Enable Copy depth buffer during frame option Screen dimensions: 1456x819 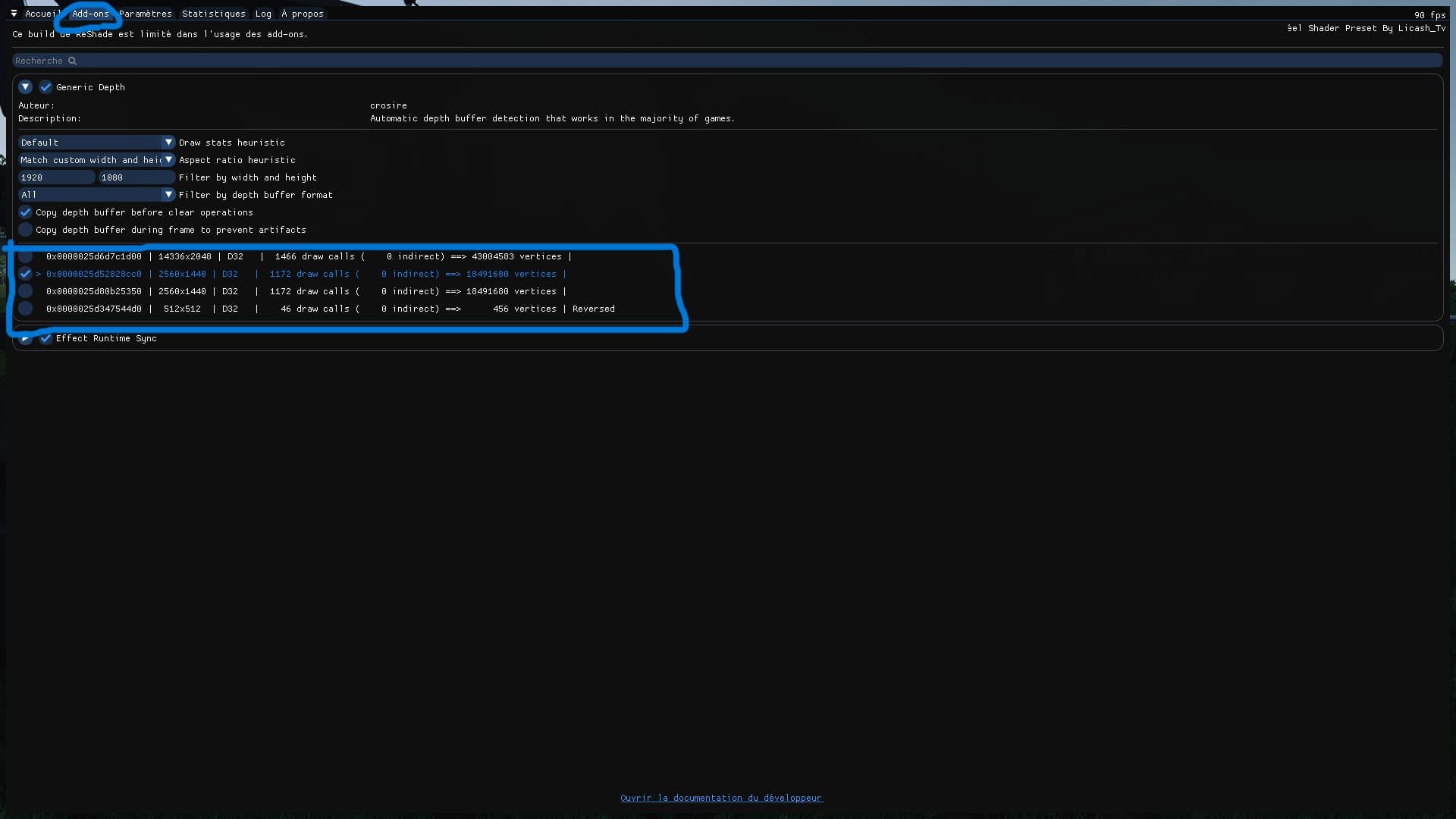click(26, 230)
